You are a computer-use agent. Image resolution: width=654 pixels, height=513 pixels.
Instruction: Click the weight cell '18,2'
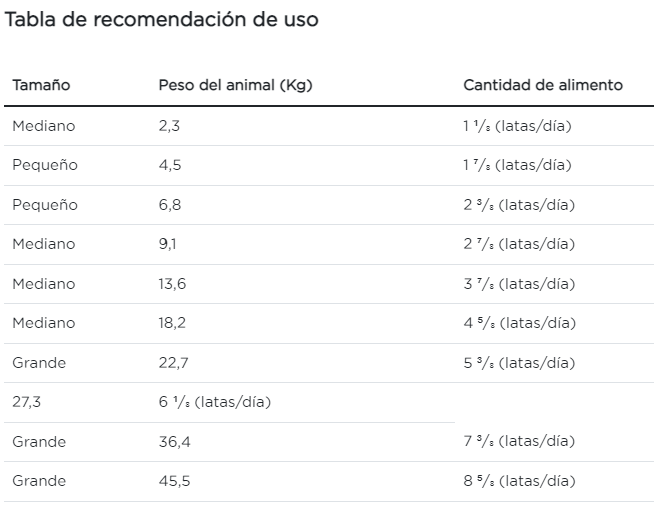coord(172,323)
